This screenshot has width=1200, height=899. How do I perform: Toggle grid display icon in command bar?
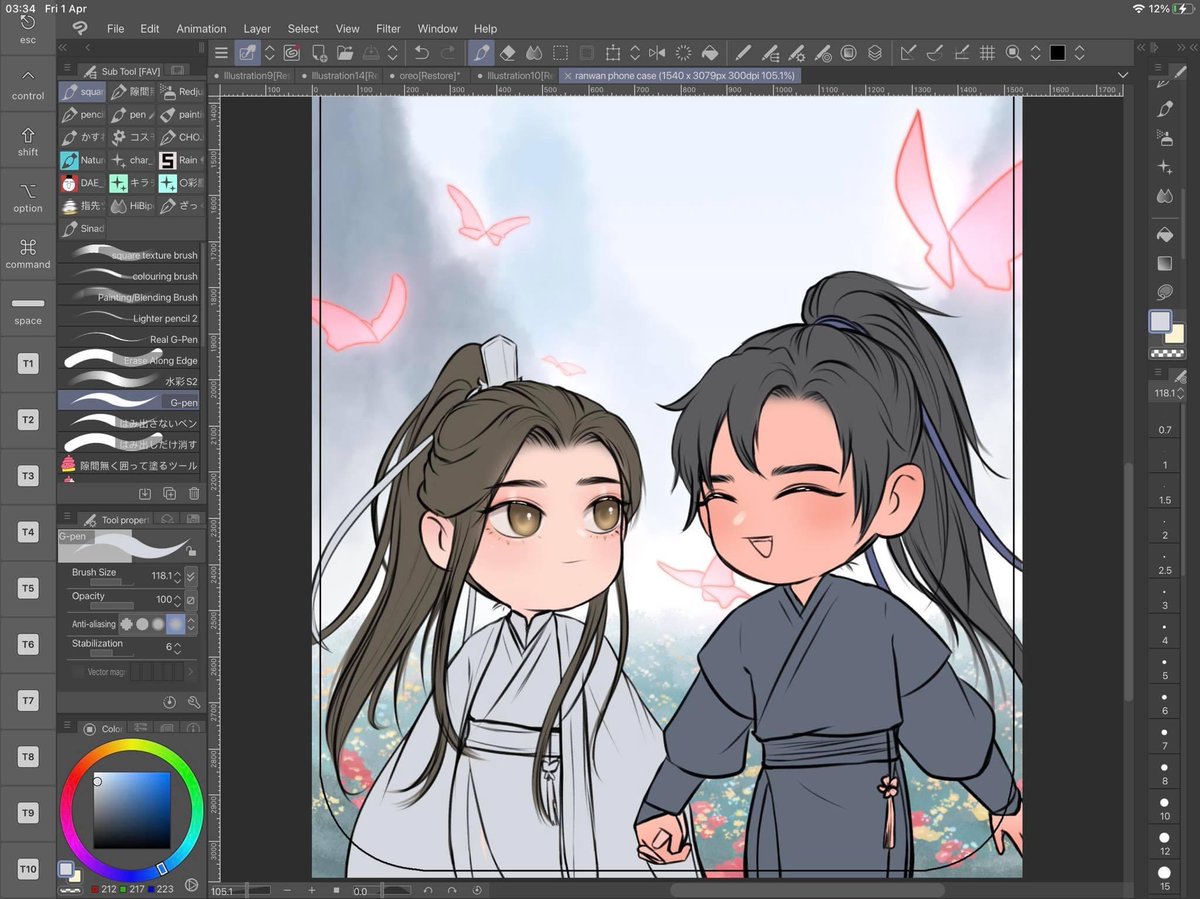coord(987,53)
